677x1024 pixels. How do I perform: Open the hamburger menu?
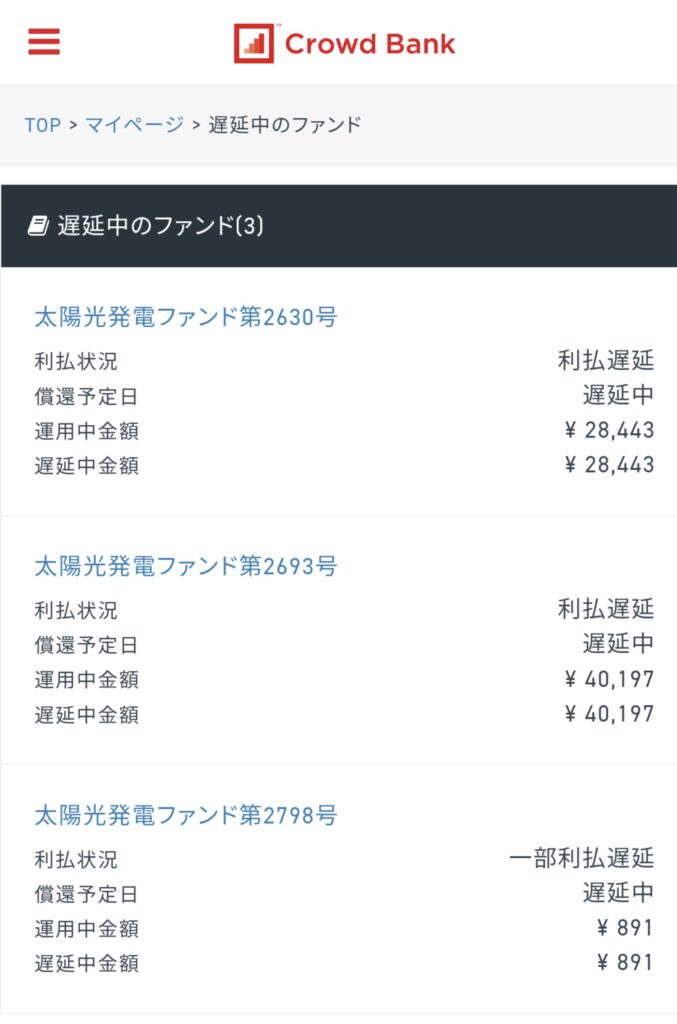[44, 42]
